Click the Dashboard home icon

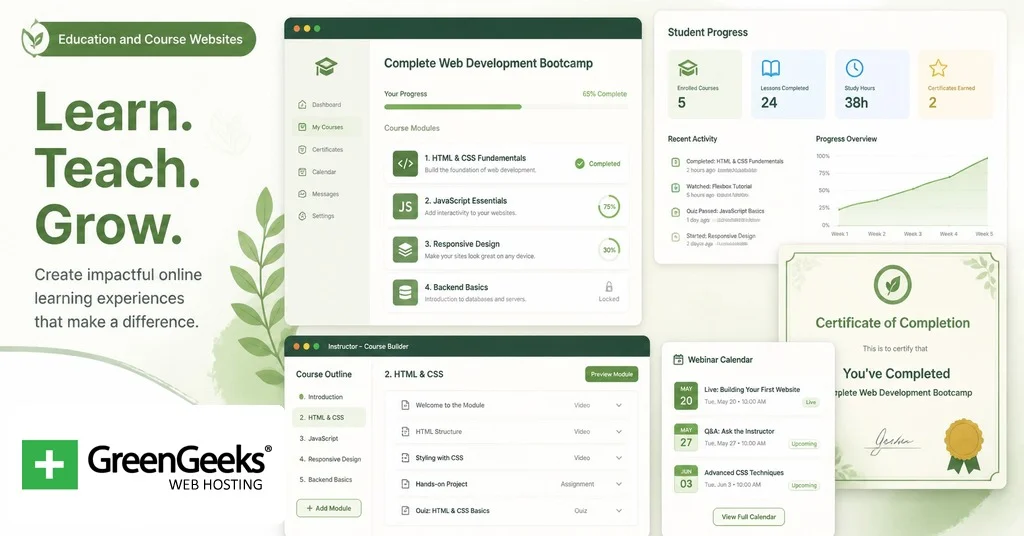point(302,104)
